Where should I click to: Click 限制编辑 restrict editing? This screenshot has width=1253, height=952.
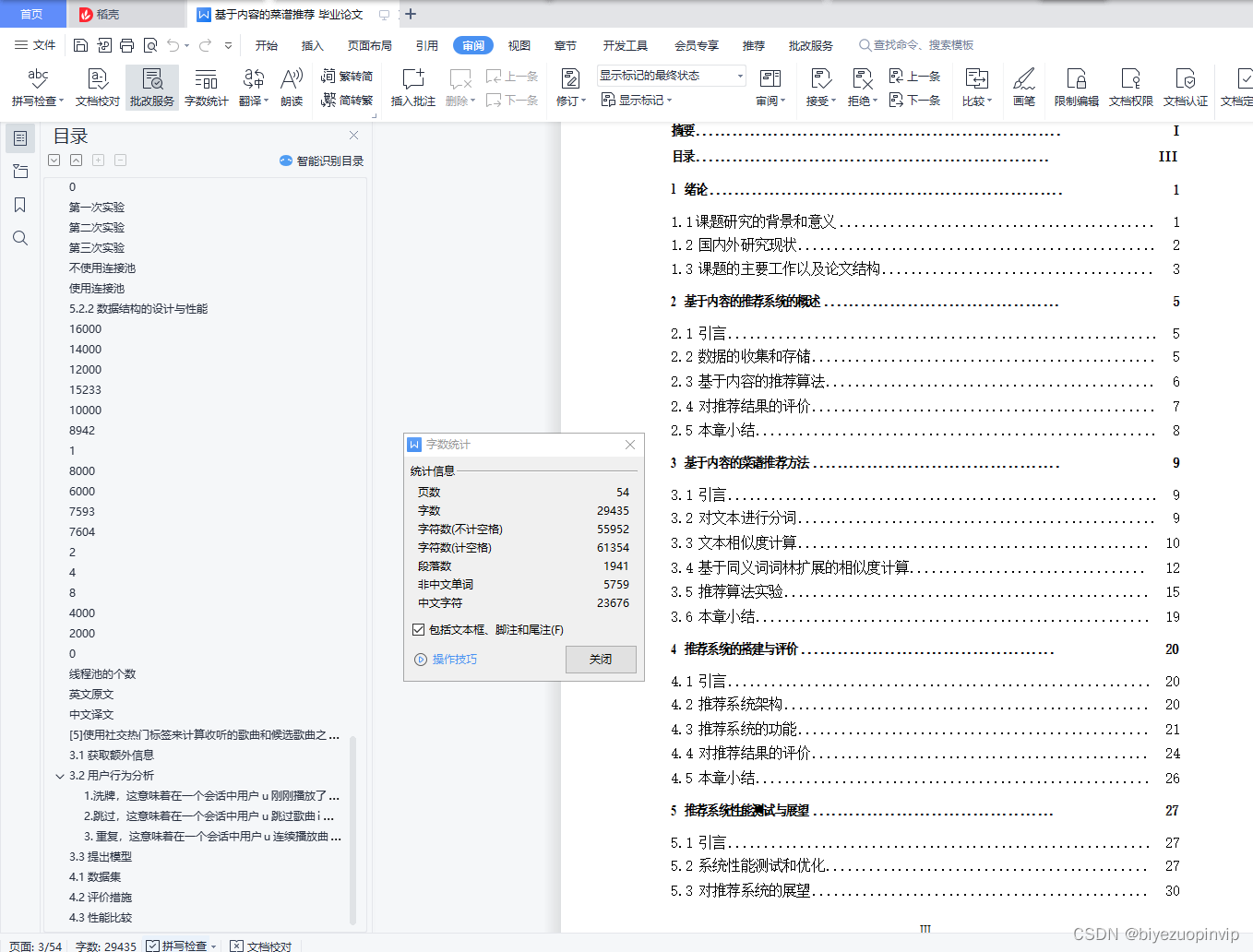pos(1077,87)
